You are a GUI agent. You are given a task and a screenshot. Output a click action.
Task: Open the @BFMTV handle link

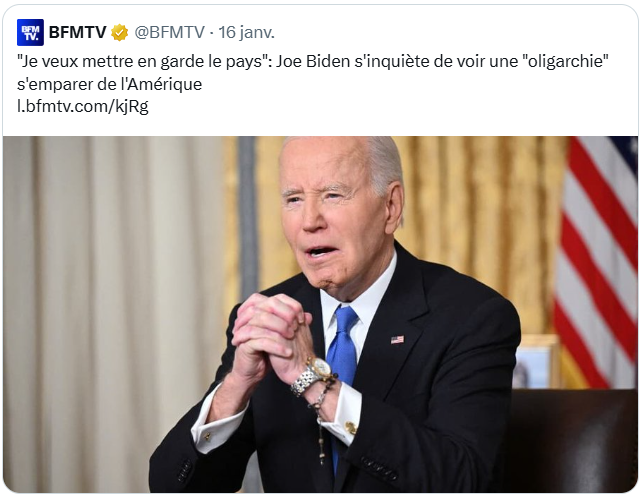(170, 32)
